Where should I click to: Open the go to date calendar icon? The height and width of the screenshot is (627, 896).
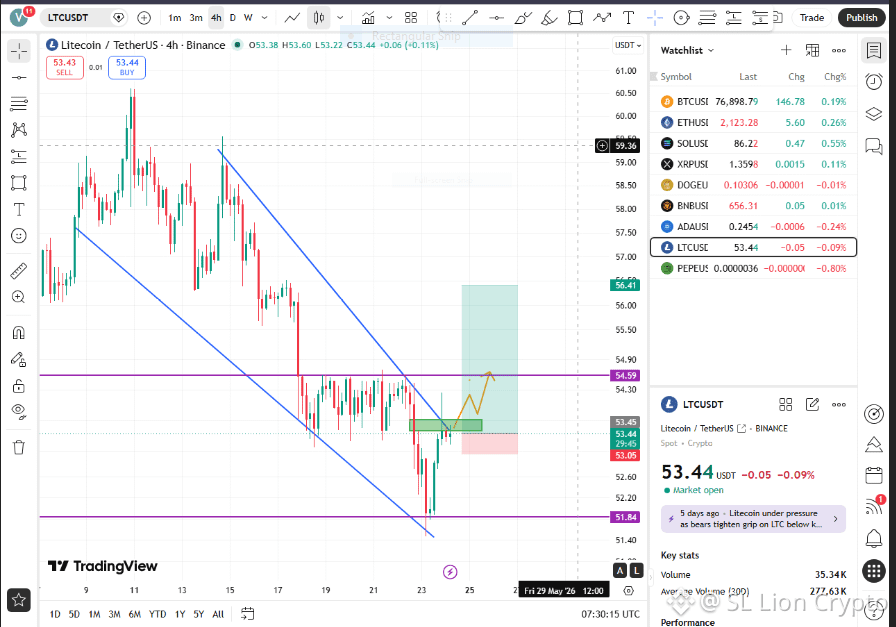[x=247, y=614]
